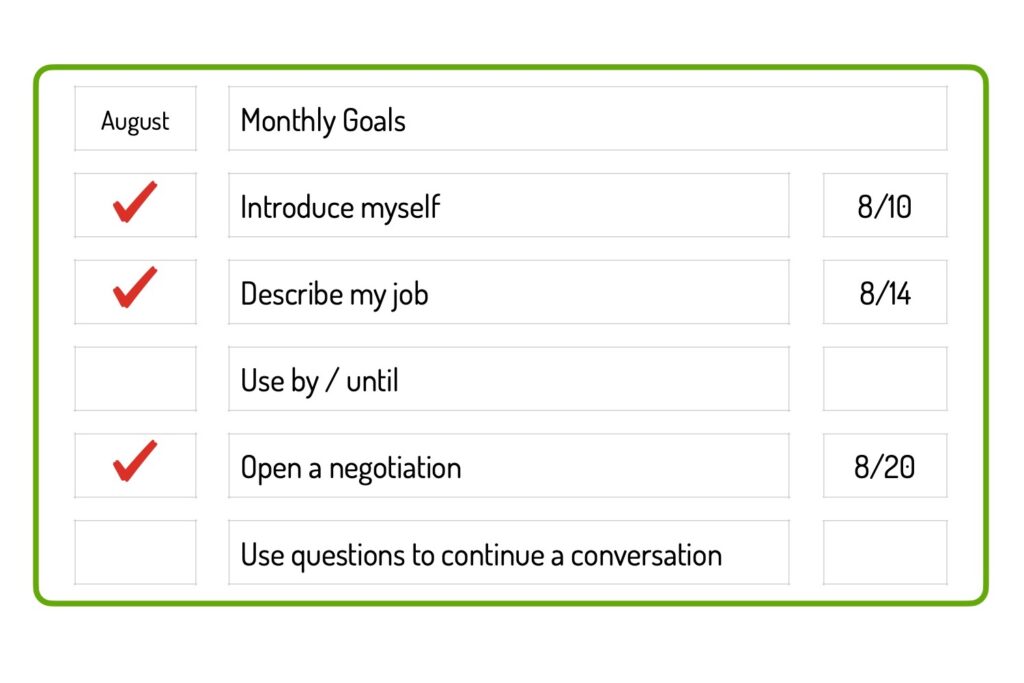Select Use questions to continue a conversation field
This screenshot has width=1024, height=683.
pos(509,552)
